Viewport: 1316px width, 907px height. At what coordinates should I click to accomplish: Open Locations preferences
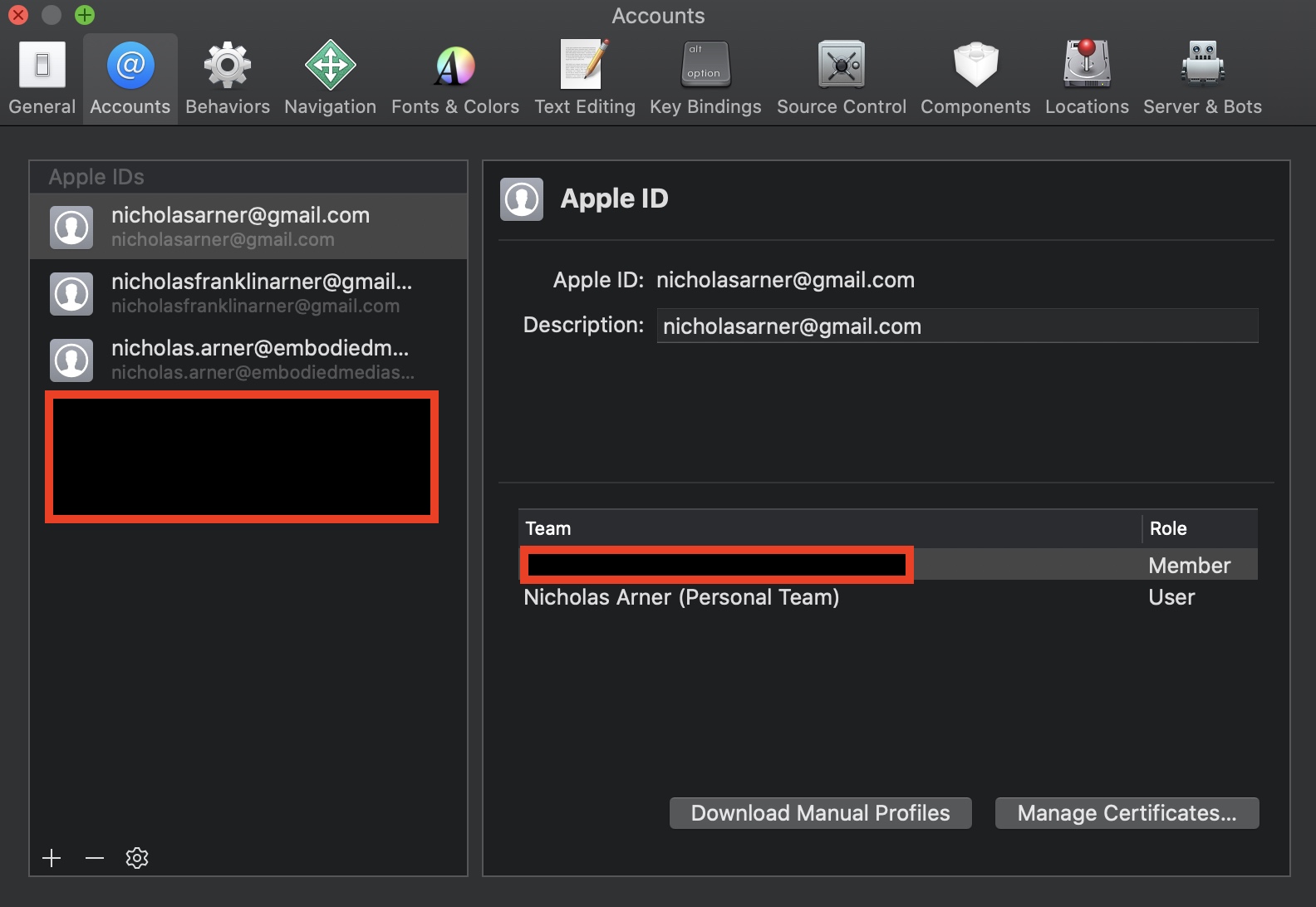(1087, 79)
